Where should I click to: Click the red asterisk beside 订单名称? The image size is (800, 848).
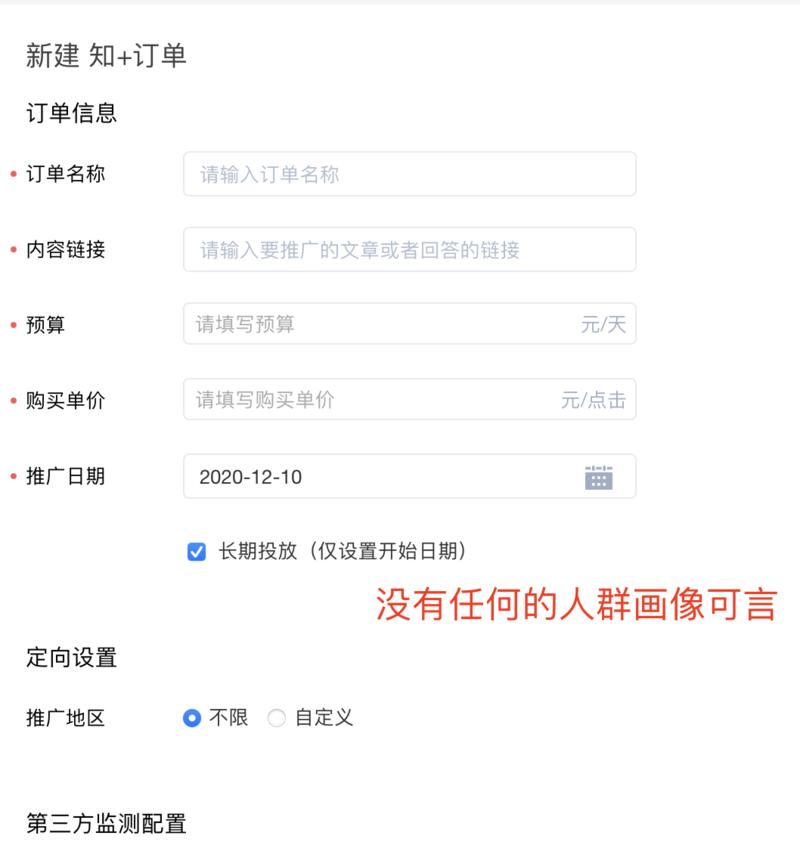14,174
